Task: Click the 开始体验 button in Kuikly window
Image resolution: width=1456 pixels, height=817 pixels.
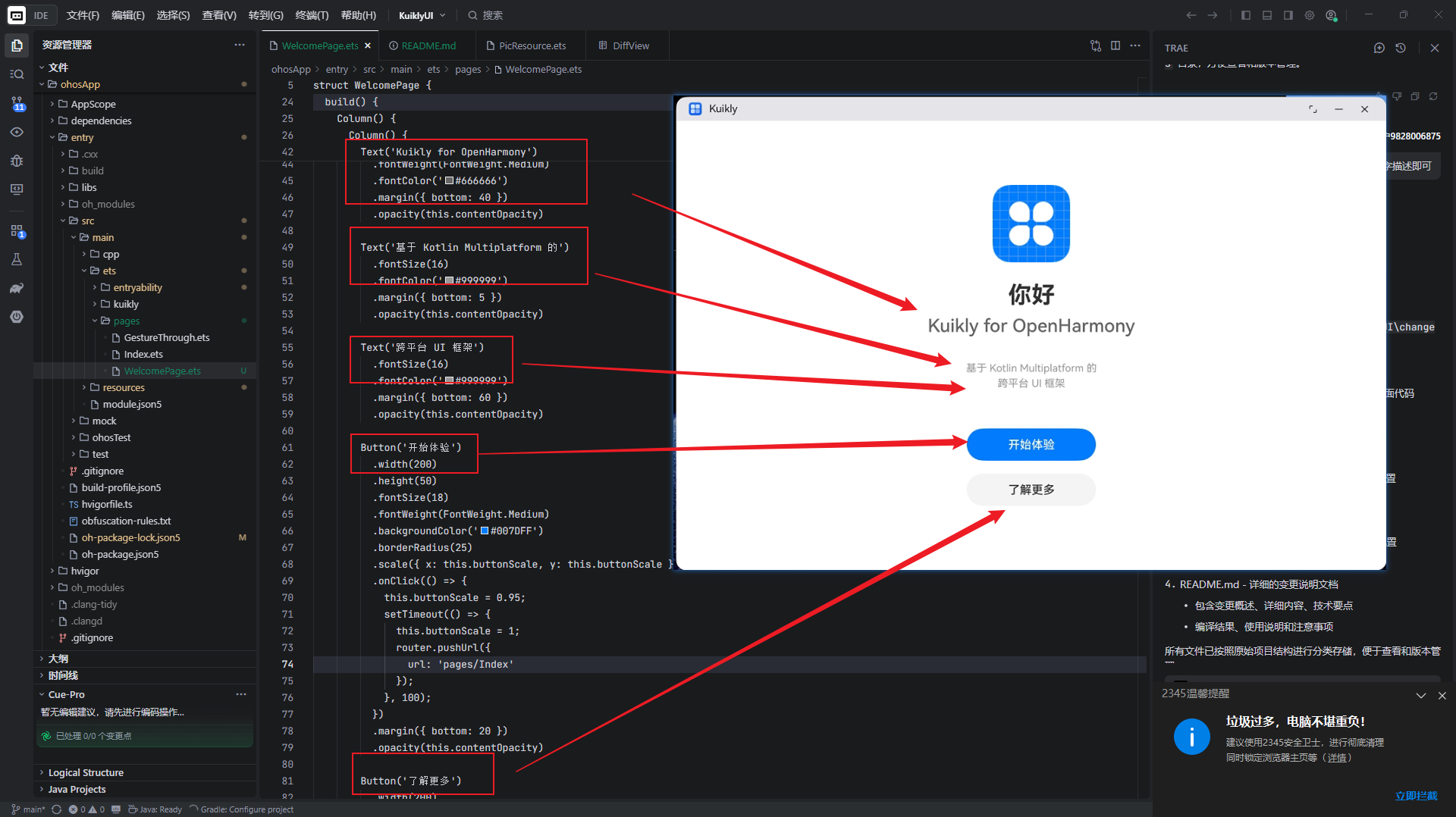Action: tap(1031, 445)
